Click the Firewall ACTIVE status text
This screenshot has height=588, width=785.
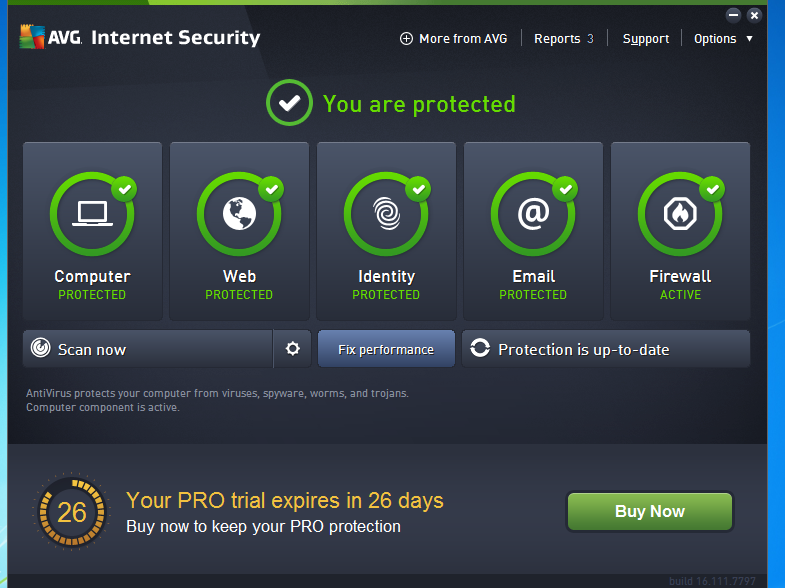click(x=680, y=295)
